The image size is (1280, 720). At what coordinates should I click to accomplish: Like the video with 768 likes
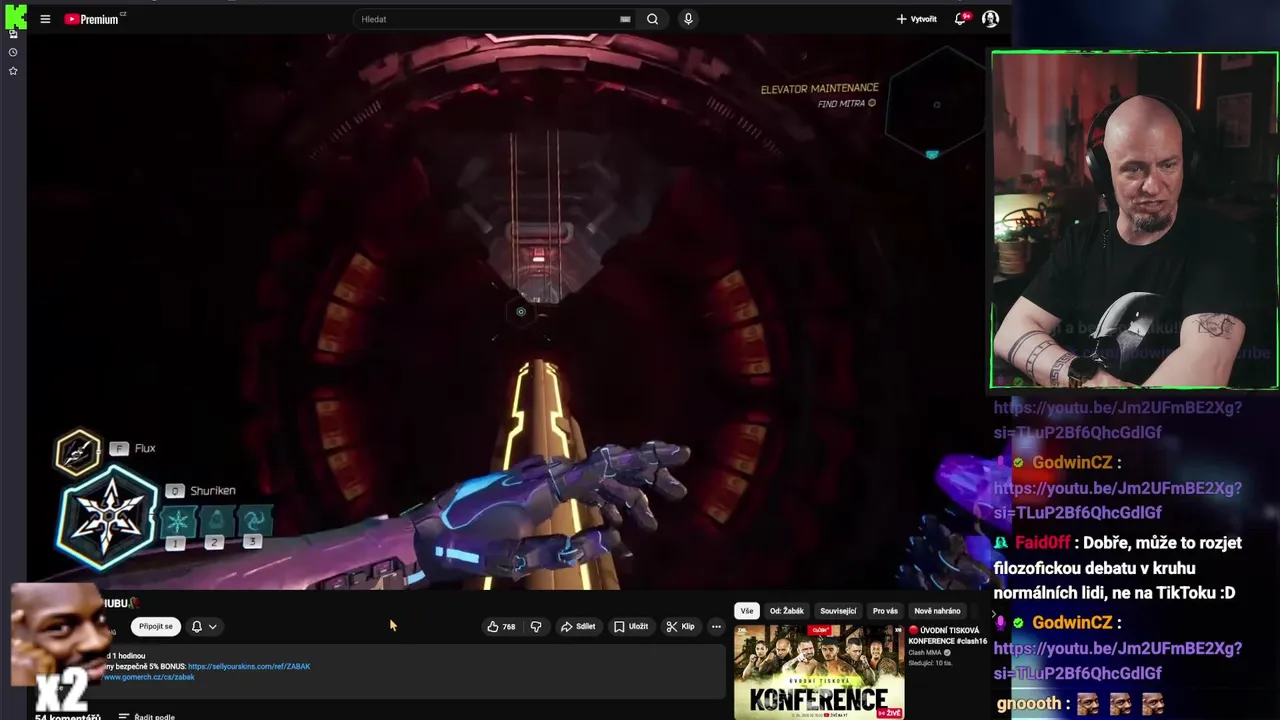[501, 626]
